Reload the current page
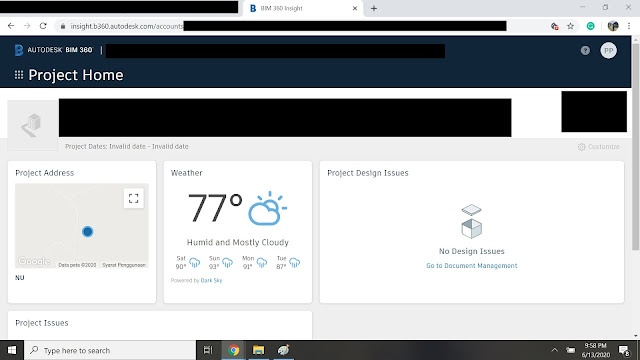The image size is (640, 360). pos(43,26)
